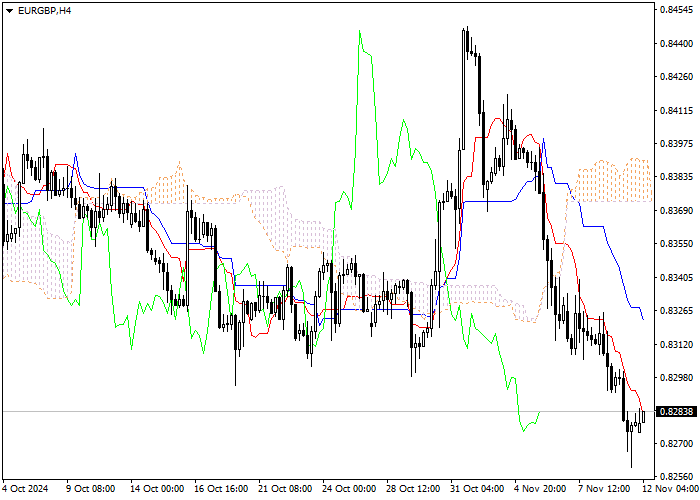700x500 pixels.
Task: Click the 0.82700 price axis label
Action: 676,444
